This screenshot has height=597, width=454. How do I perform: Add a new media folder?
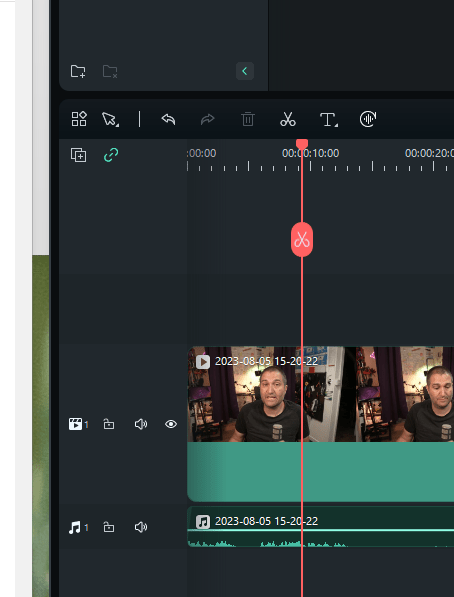click(x=78, y=71)
